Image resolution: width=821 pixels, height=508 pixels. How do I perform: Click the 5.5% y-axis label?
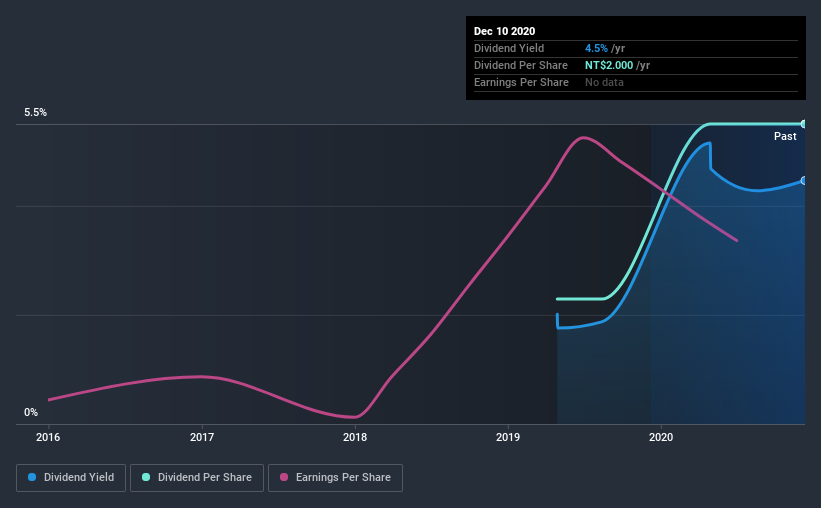click(35, 113)
